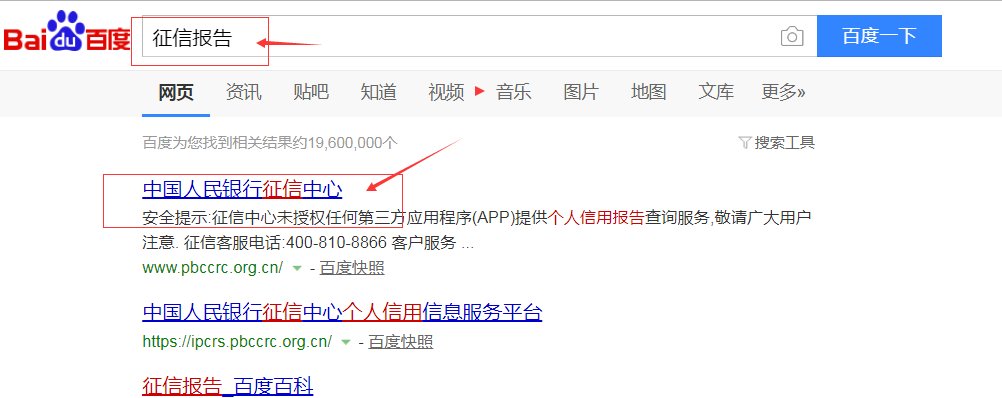This screenshot has height=398, width=1002.
Task: Open 征信报告_百度百科 result
Action: [228, 386]
